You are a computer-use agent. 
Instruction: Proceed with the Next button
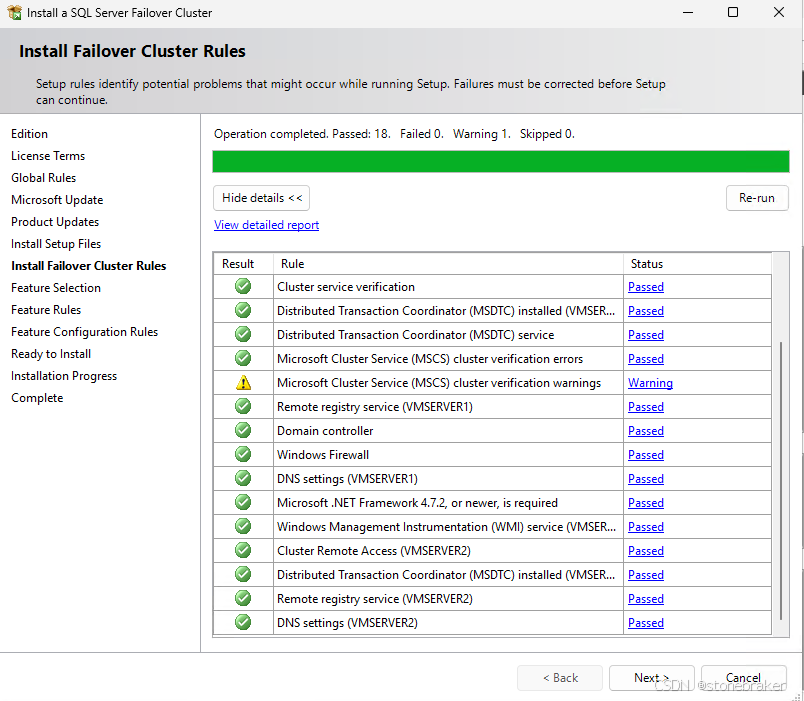(651, 678)
